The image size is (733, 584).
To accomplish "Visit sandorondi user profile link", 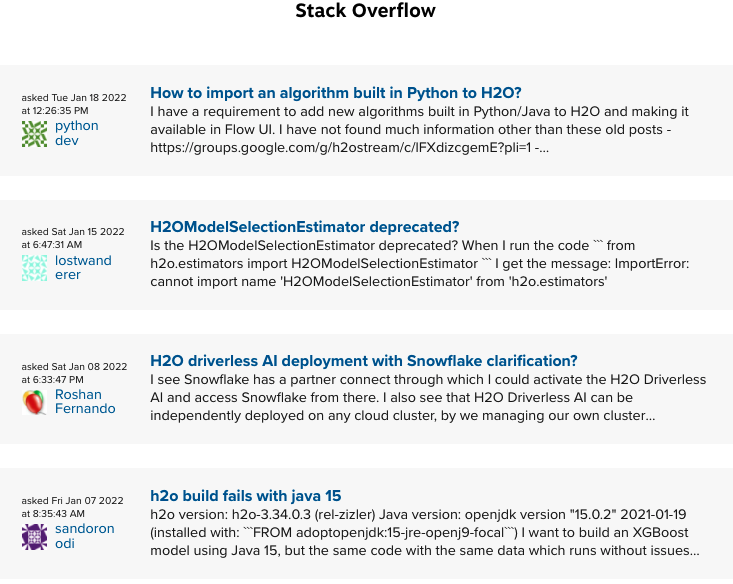I will click(x=85, y=536).
